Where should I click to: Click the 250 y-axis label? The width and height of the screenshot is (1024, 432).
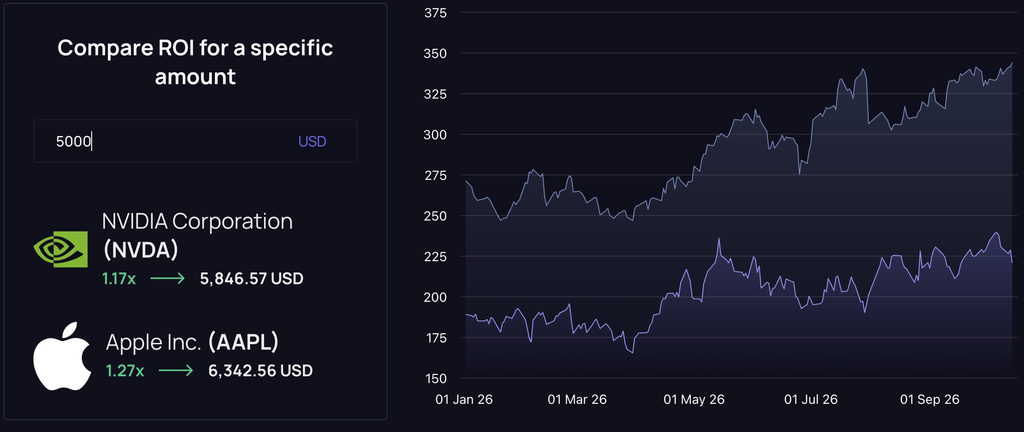pyautogui.click(x=435, y=215)
